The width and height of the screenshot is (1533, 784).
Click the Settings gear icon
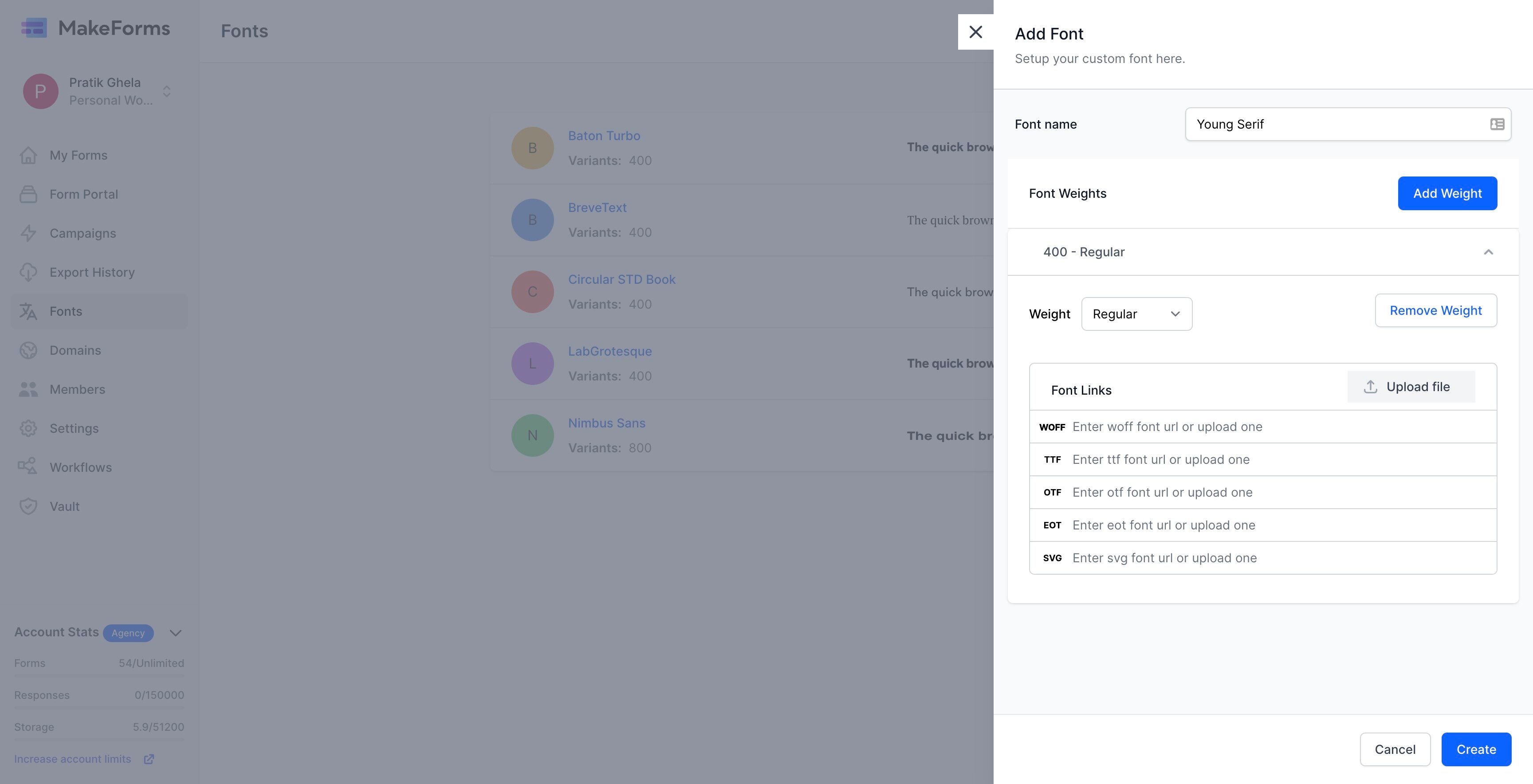pyautogui.click(x=28, y=428)
